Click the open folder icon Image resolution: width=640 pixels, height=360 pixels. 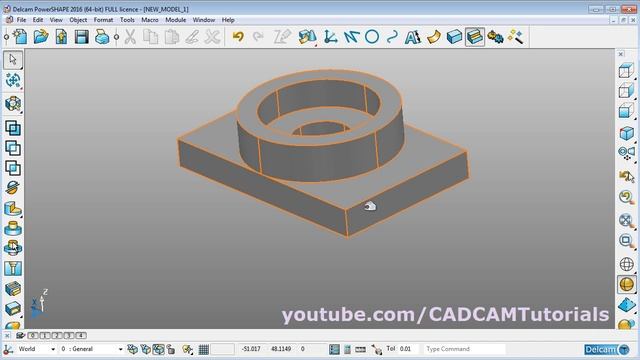tap(41, 37)
